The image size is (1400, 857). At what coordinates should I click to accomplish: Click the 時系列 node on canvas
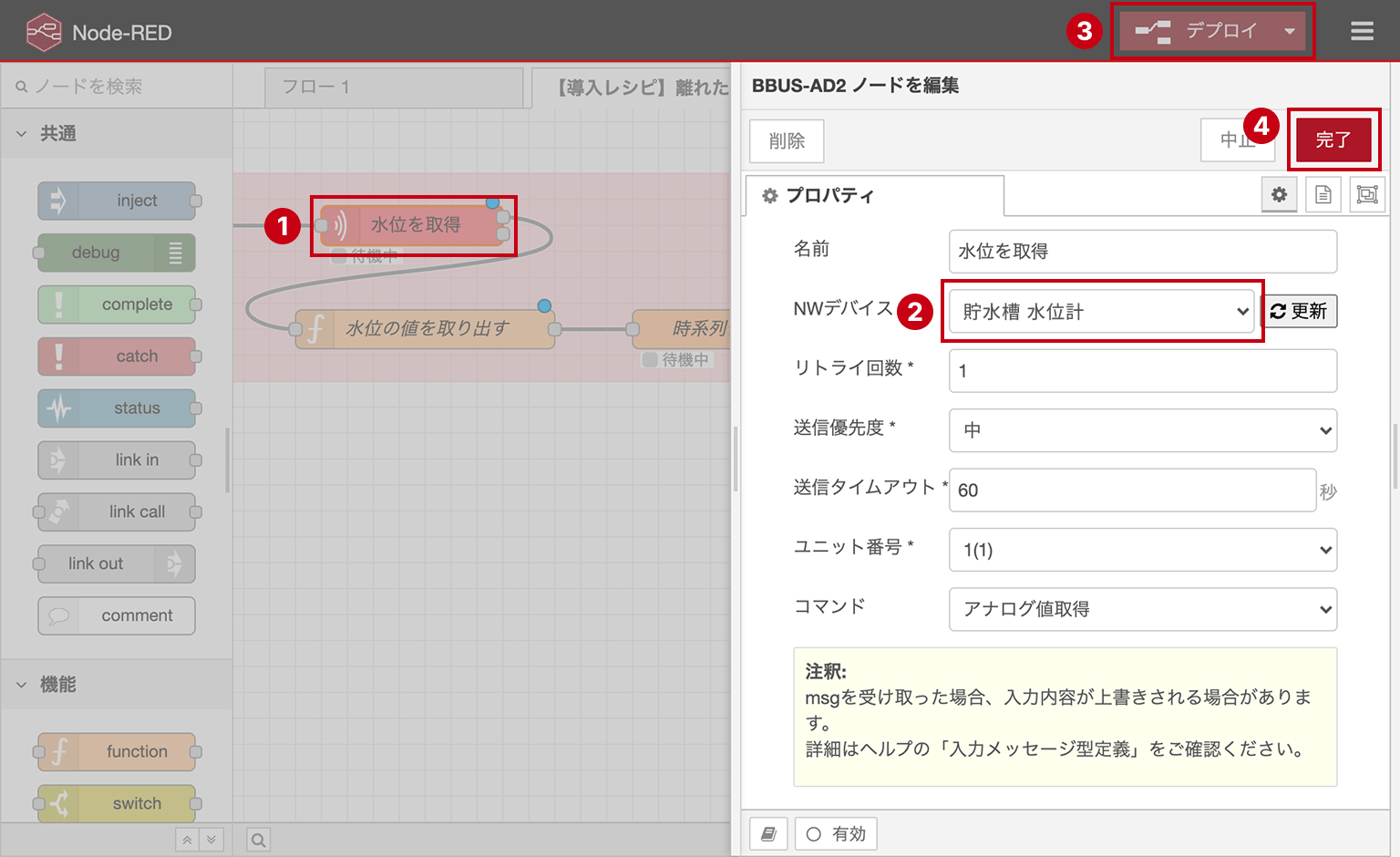(681, 328)
